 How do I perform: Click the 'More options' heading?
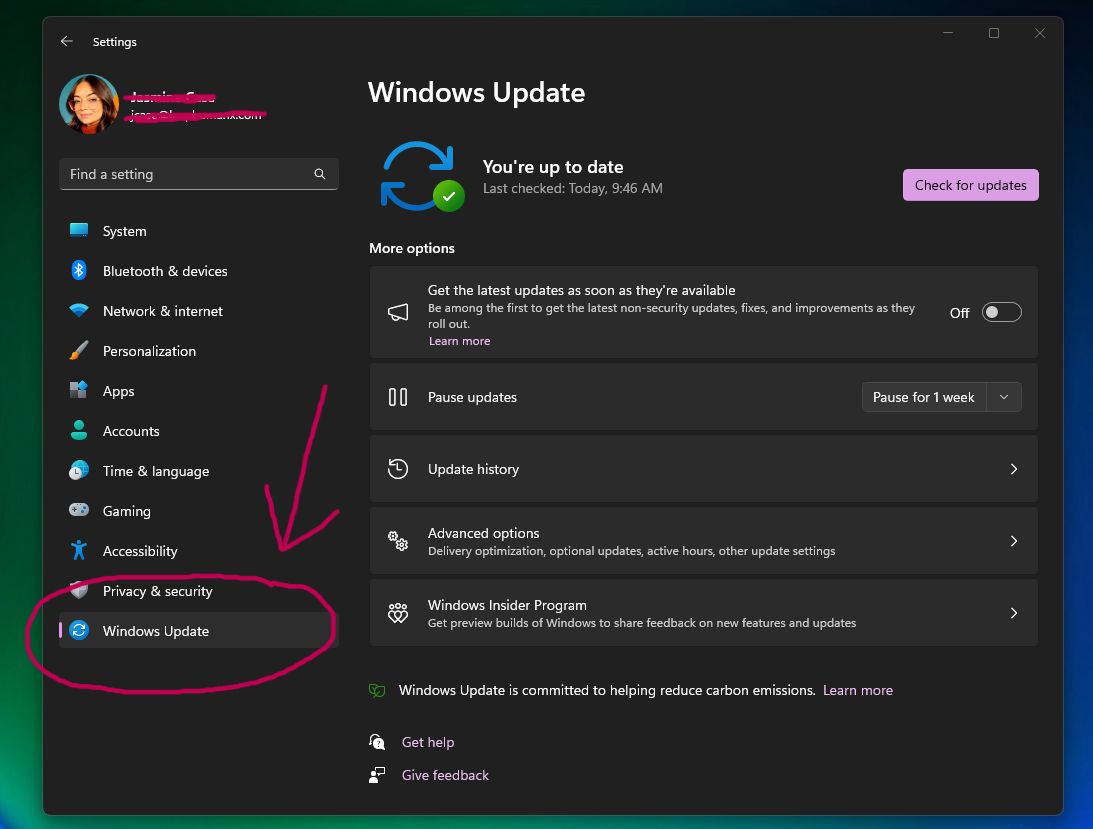[x=412, y=248]
